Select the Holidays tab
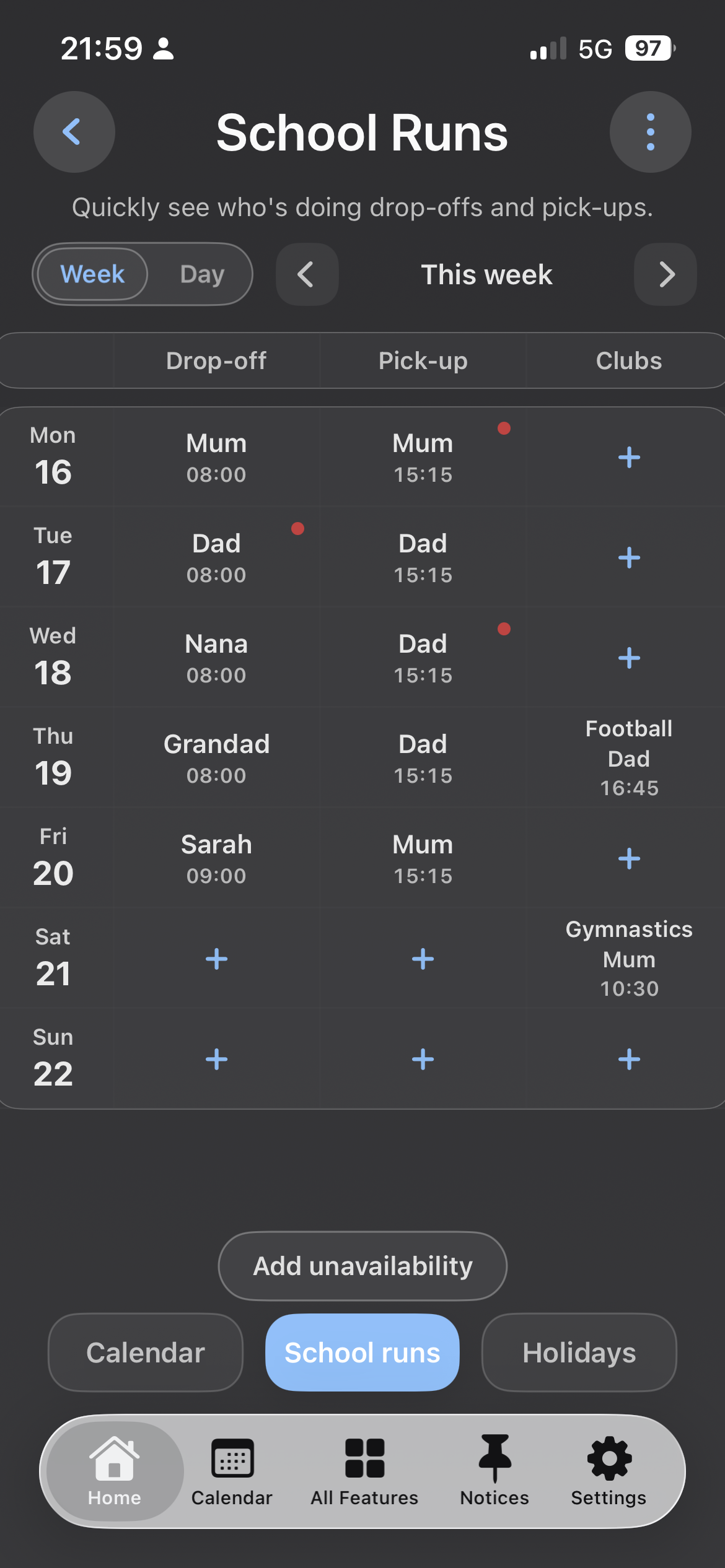 click(x=579, y=1352)
